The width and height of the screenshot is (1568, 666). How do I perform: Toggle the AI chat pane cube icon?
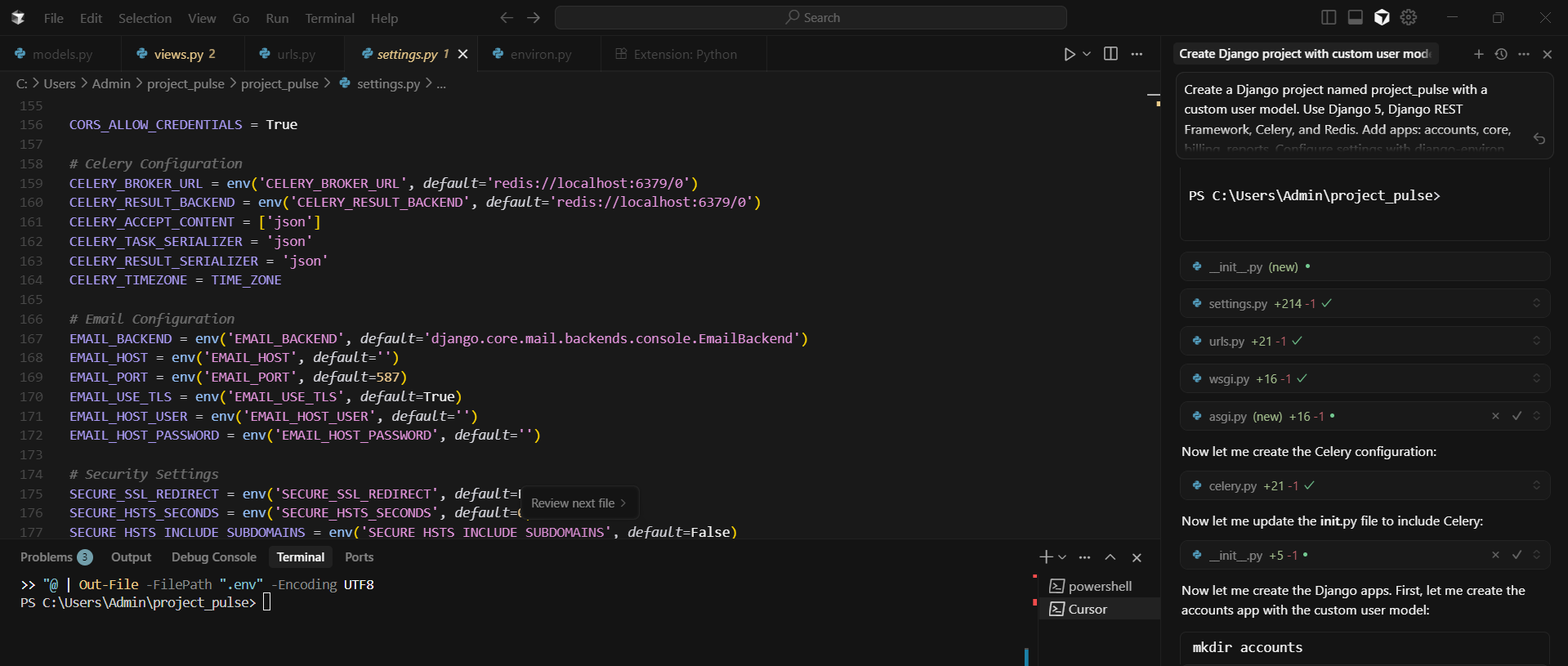click(1383, 17)
